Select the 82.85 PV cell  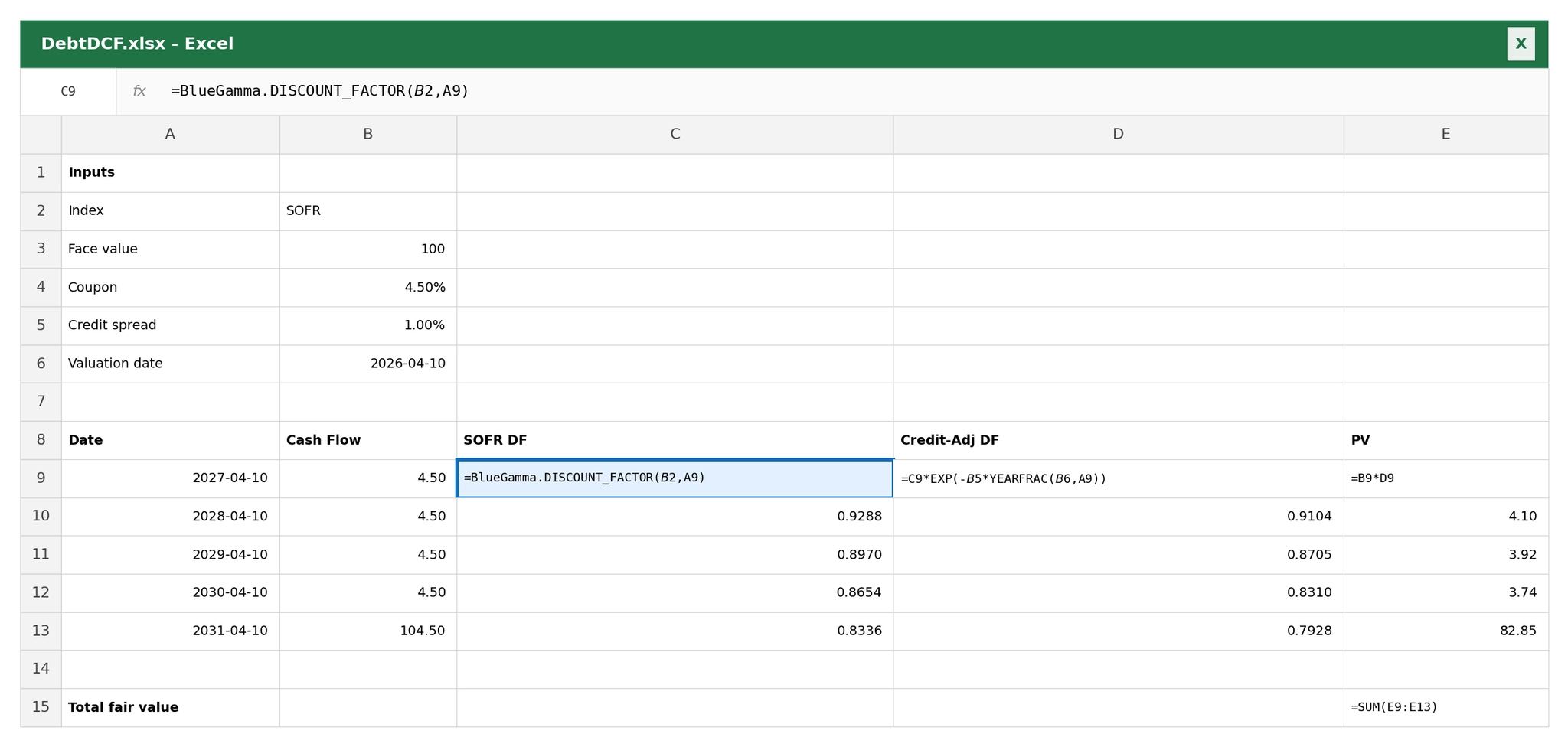(1446, 631)
